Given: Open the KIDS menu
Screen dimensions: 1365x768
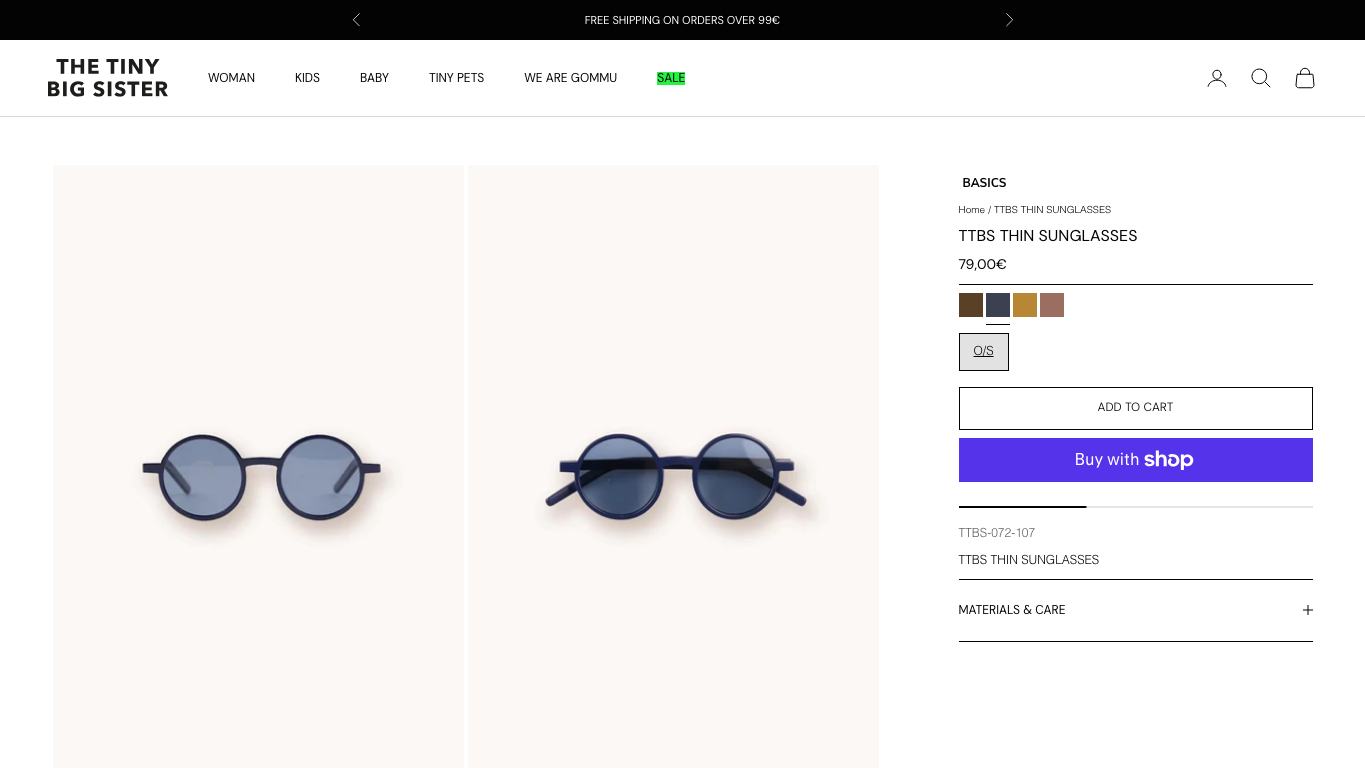Looking at the screenshot, I should pyautogui.click(x=307, y=78).
